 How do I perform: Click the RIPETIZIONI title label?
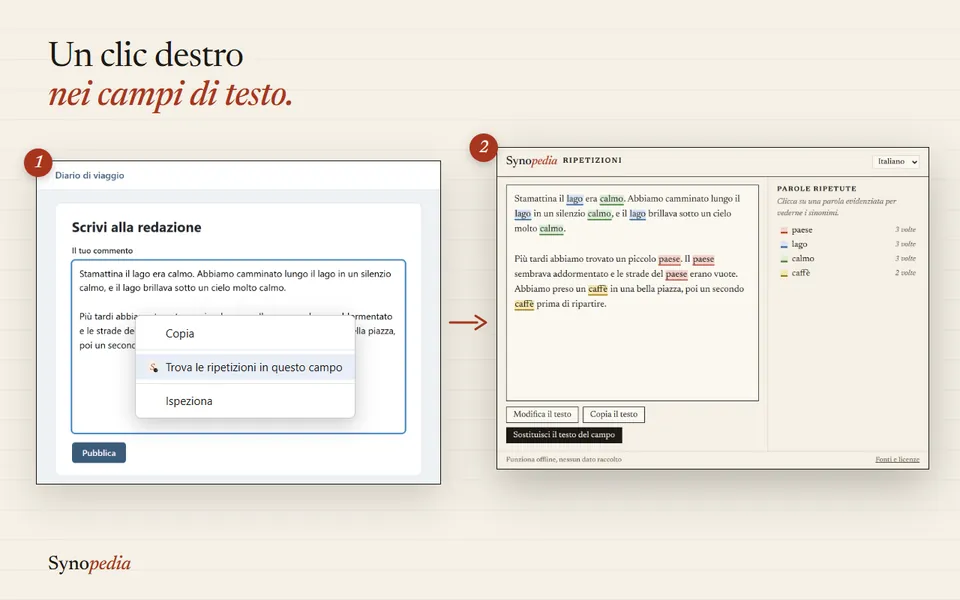click(592, 160)
